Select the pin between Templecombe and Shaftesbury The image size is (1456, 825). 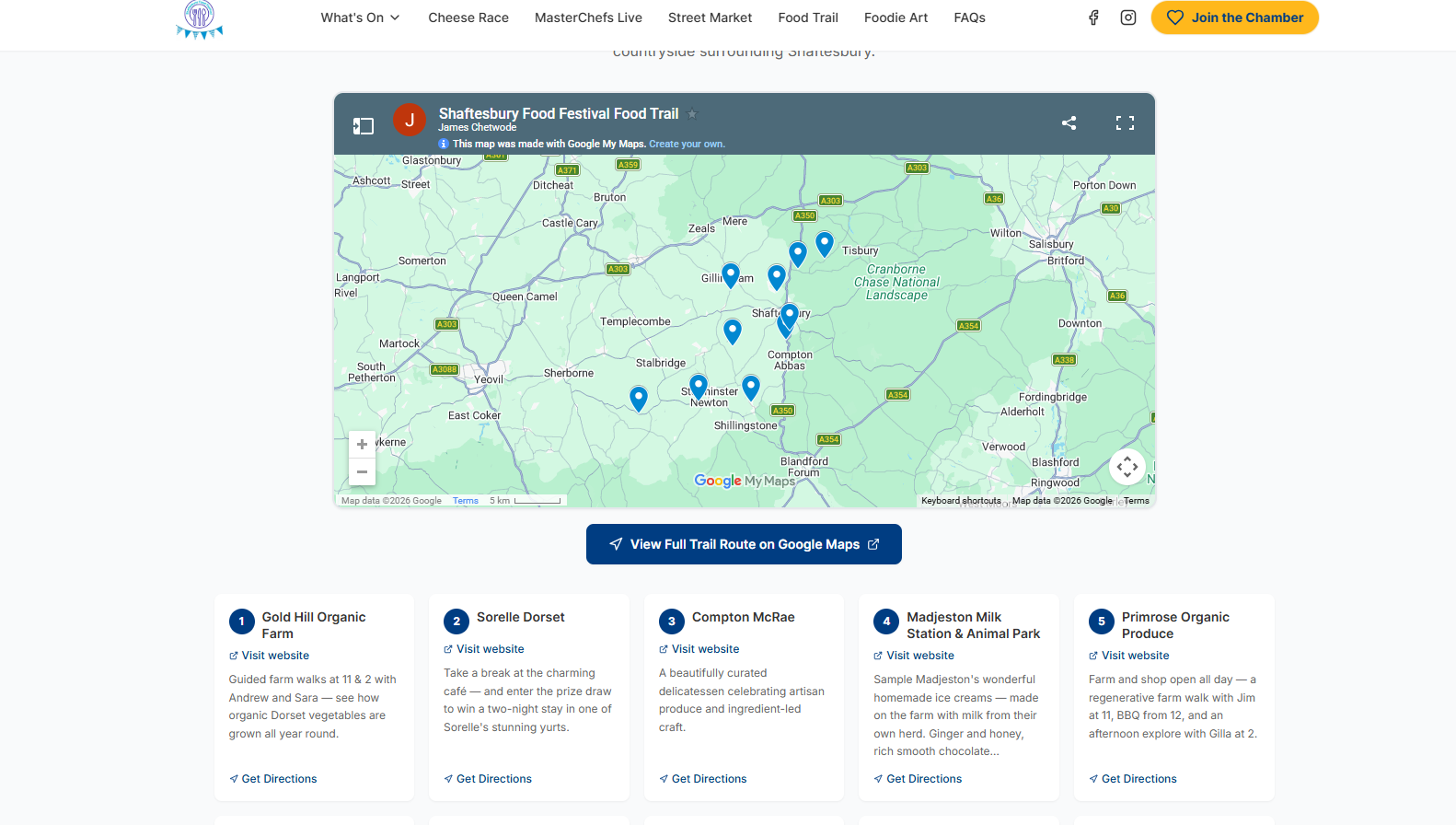click(733, 331)
